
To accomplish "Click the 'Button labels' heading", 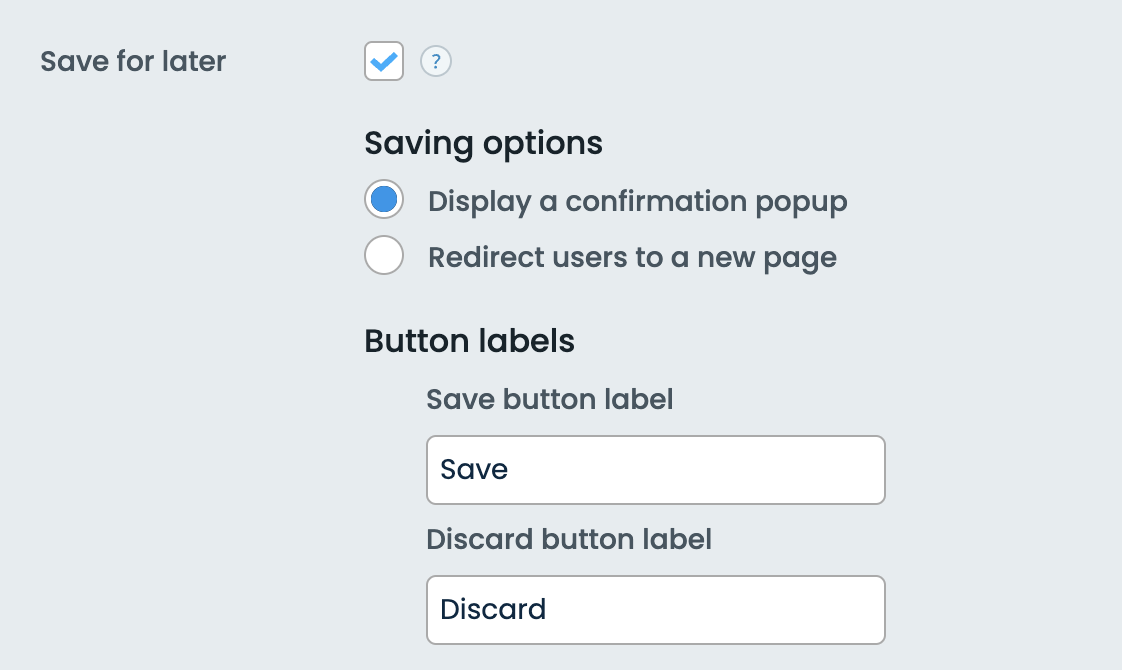I will pos(469,341).
